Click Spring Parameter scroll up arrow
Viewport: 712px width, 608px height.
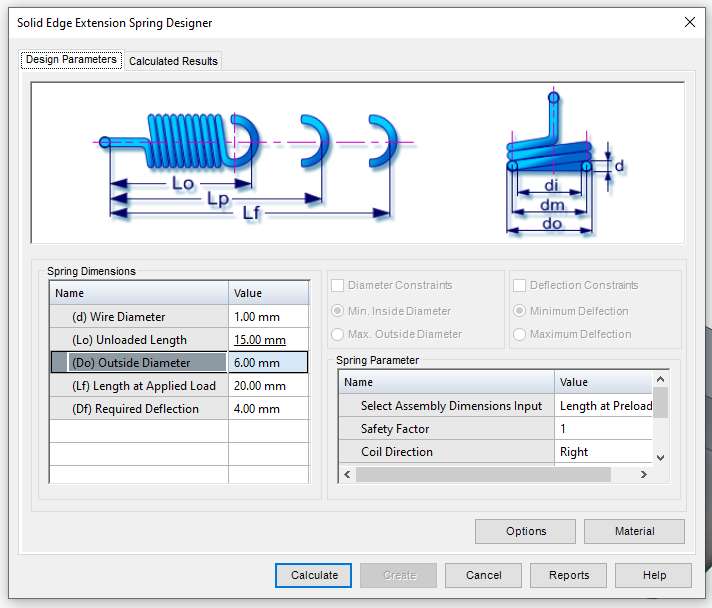661,379
